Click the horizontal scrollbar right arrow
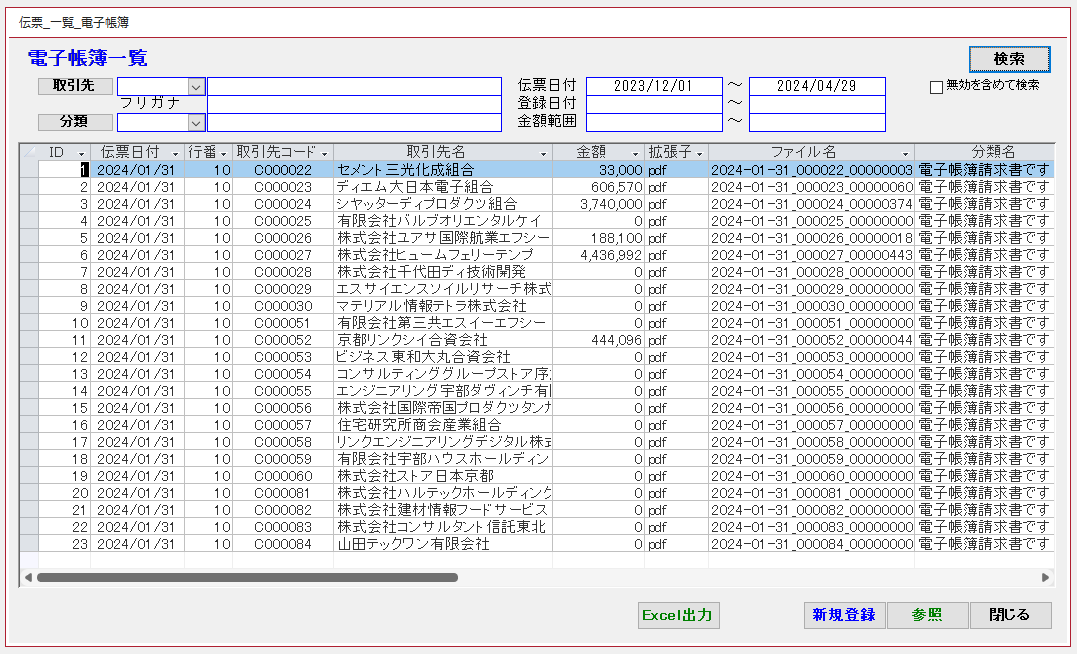Image resolution: width=1077 pixels, height=654 pixels. point(1046,577)
